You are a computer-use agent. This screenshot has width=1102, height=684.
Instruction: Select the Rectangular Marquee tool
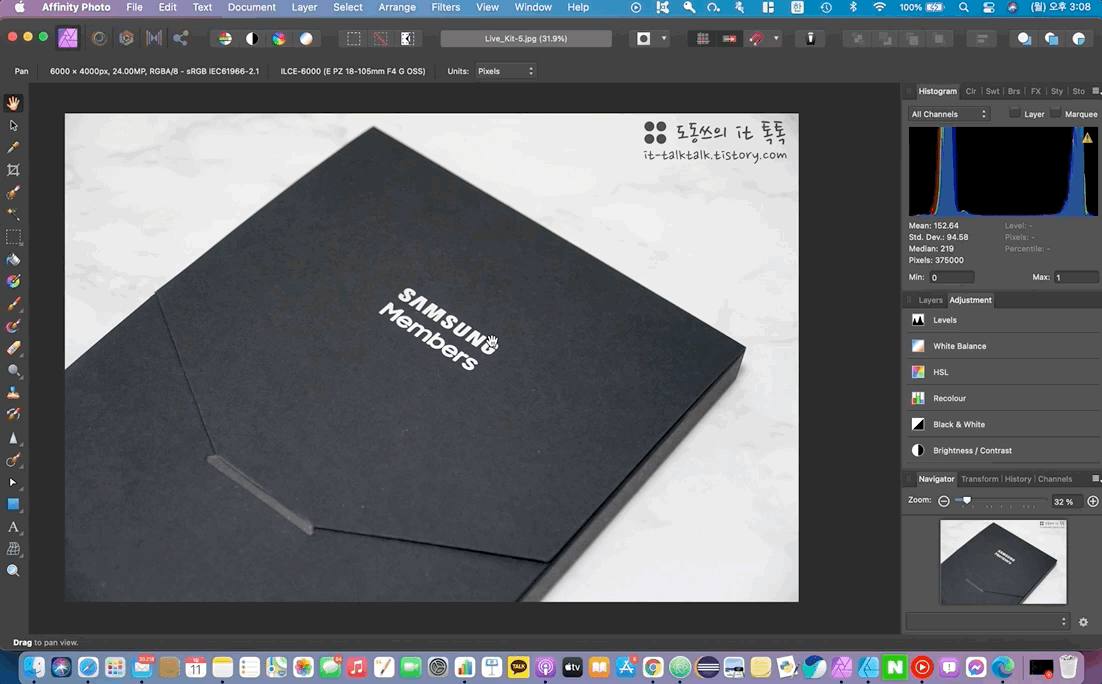[x=13, y=237]
